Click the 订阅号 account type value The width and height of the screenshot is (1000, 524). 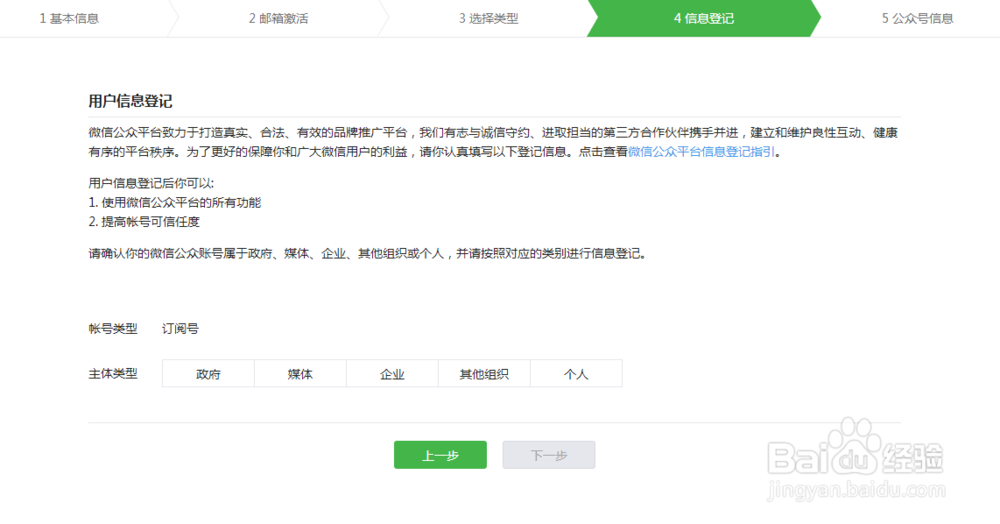(180, 329)
